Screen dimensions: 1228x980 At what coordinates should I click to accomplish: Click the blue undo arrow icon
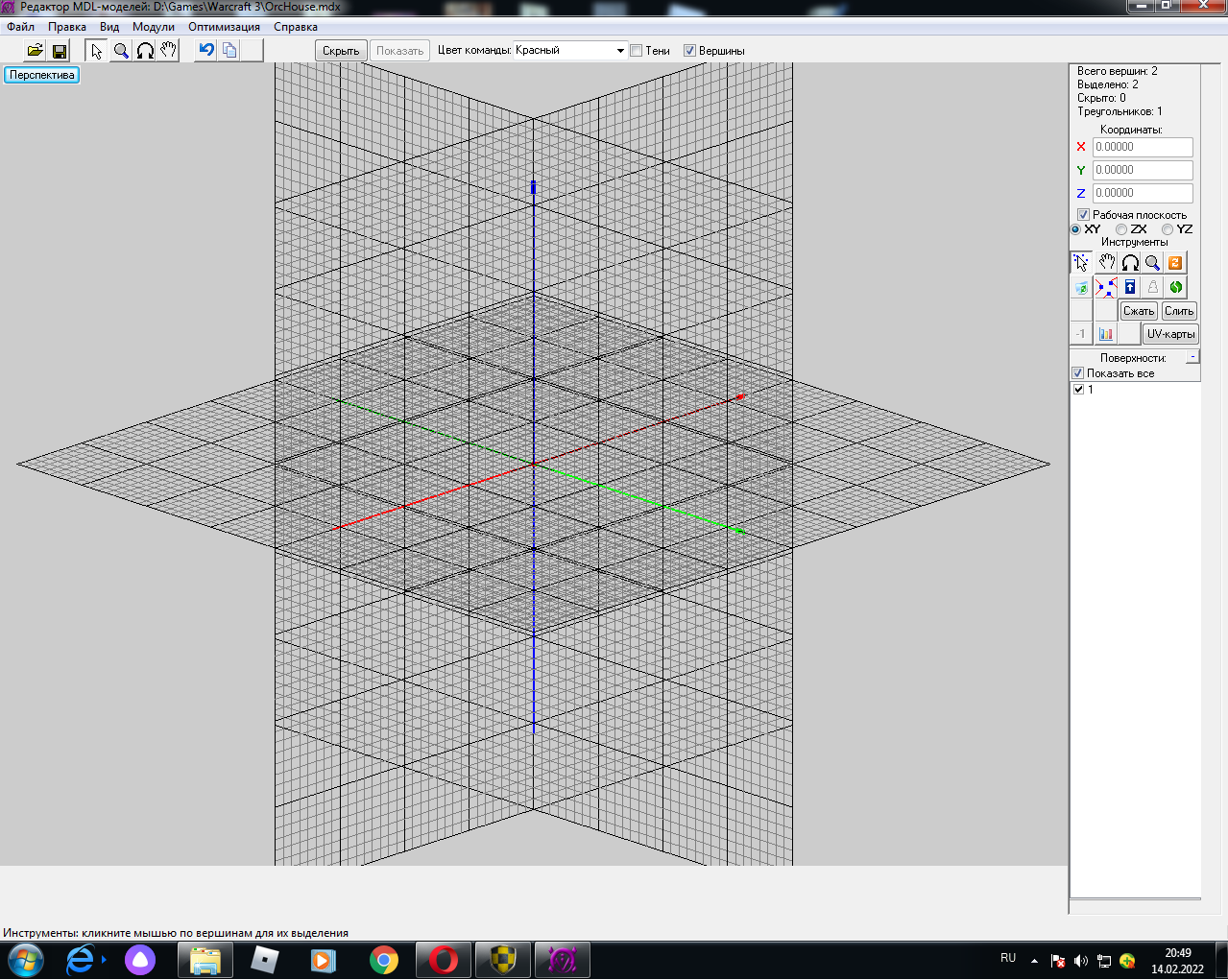coord(205,50)
